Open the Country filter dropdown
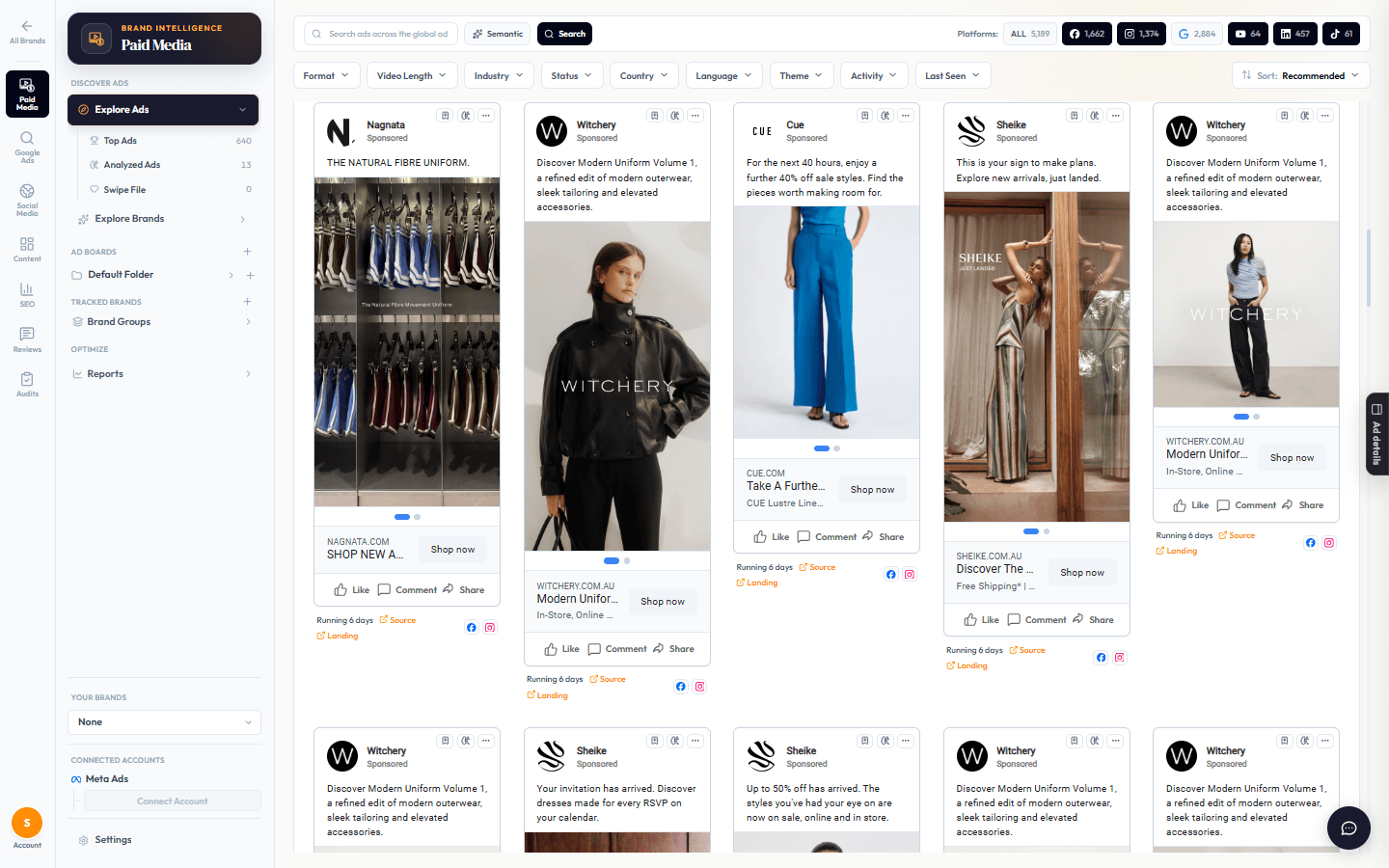 (644, 76)
